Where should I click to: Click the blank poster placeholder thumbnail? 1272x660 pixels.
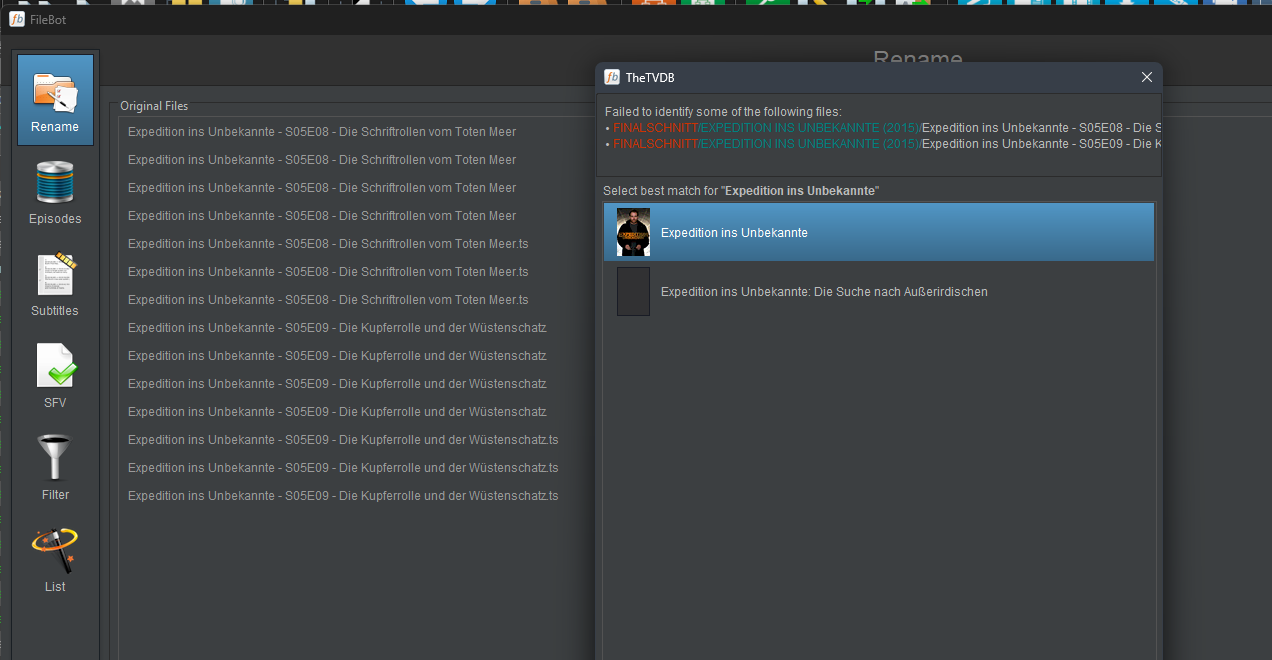(633, 291)
